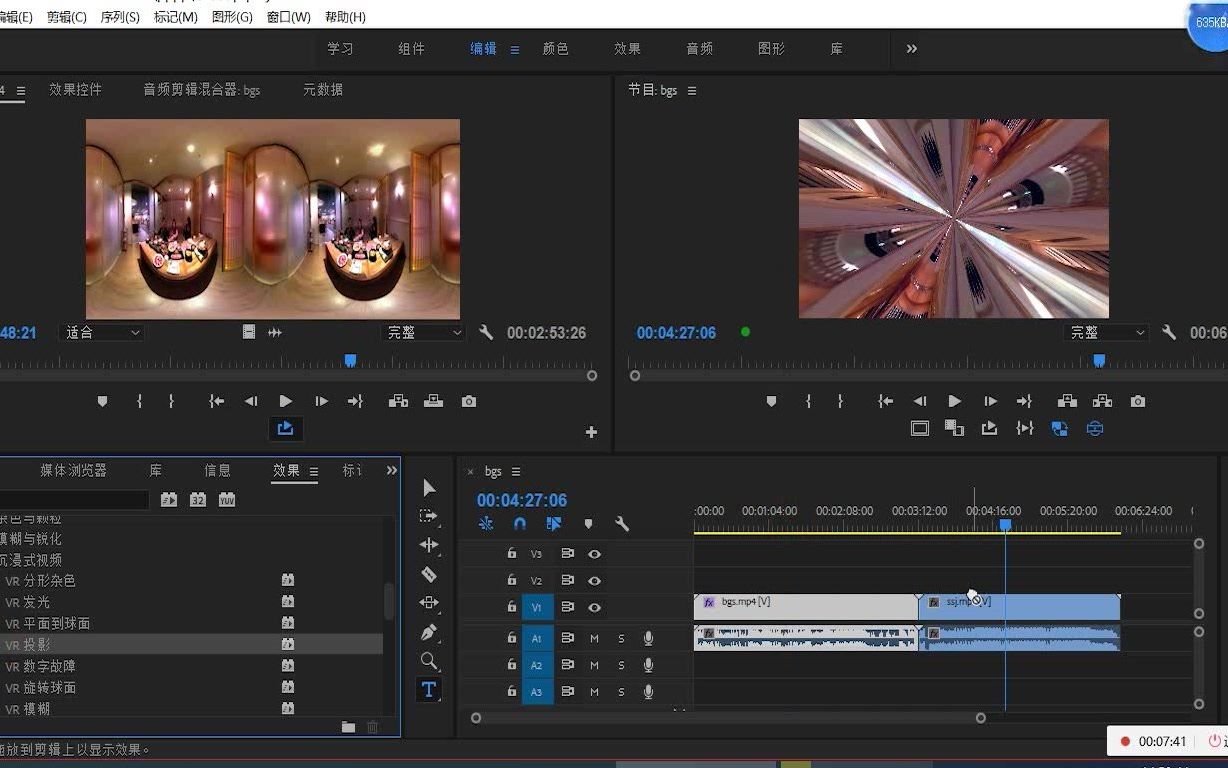Switch to the 颜色 workspace tab

pyautogui.click(x=556, y=48)
